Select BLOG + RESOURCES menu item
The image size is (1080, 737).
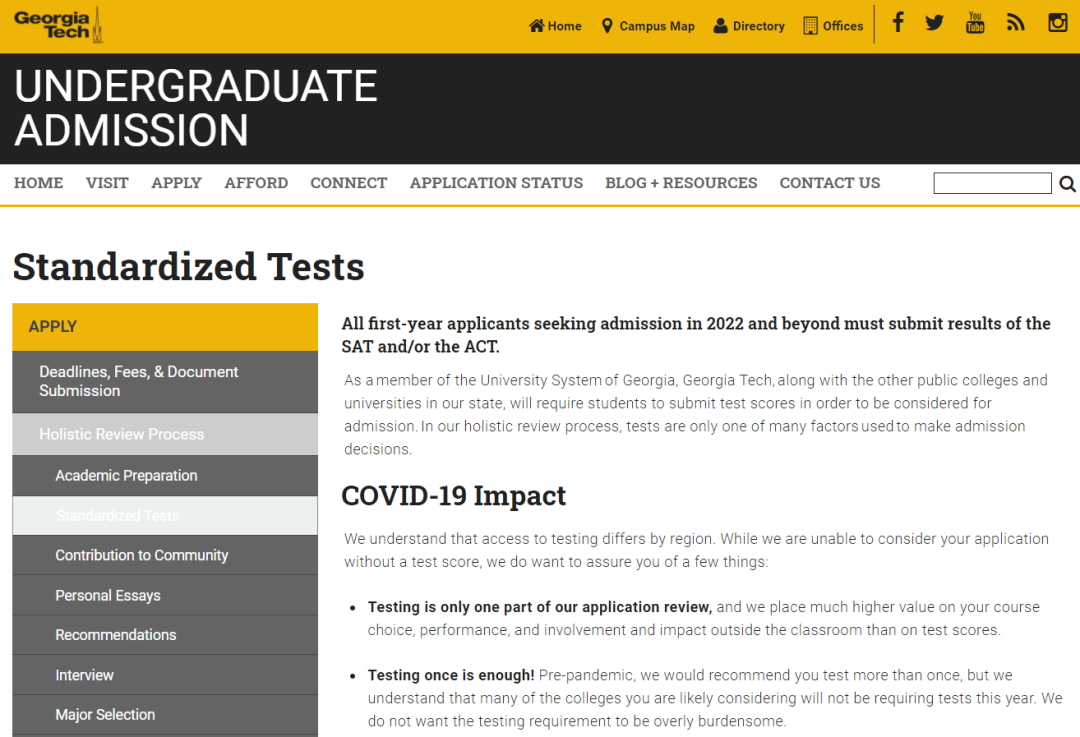681,183
